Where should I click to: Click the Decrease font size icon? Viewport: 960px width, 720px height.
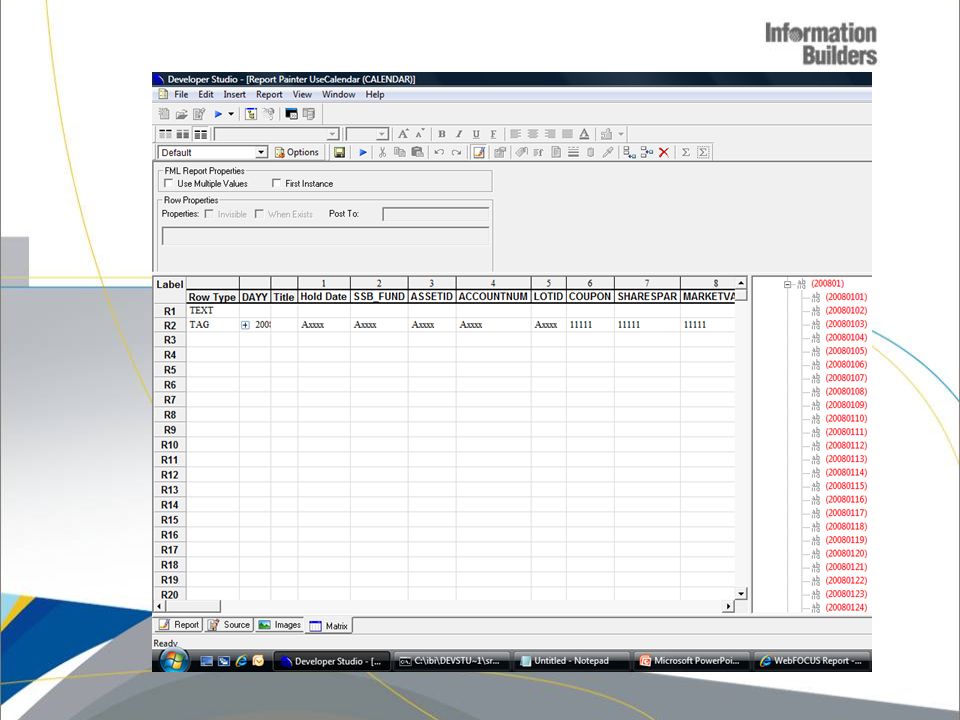tap(420, 134)
